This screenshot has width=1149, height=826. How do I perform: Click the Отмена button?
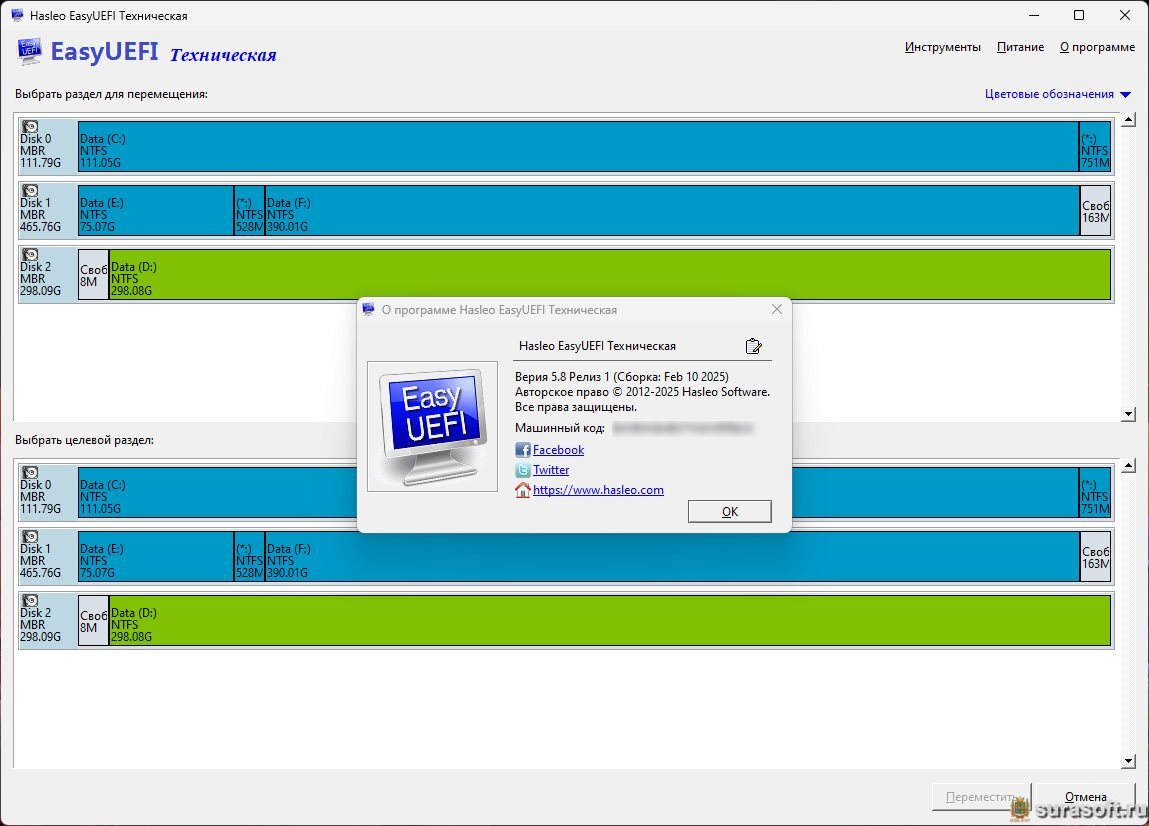[1085, 797]
